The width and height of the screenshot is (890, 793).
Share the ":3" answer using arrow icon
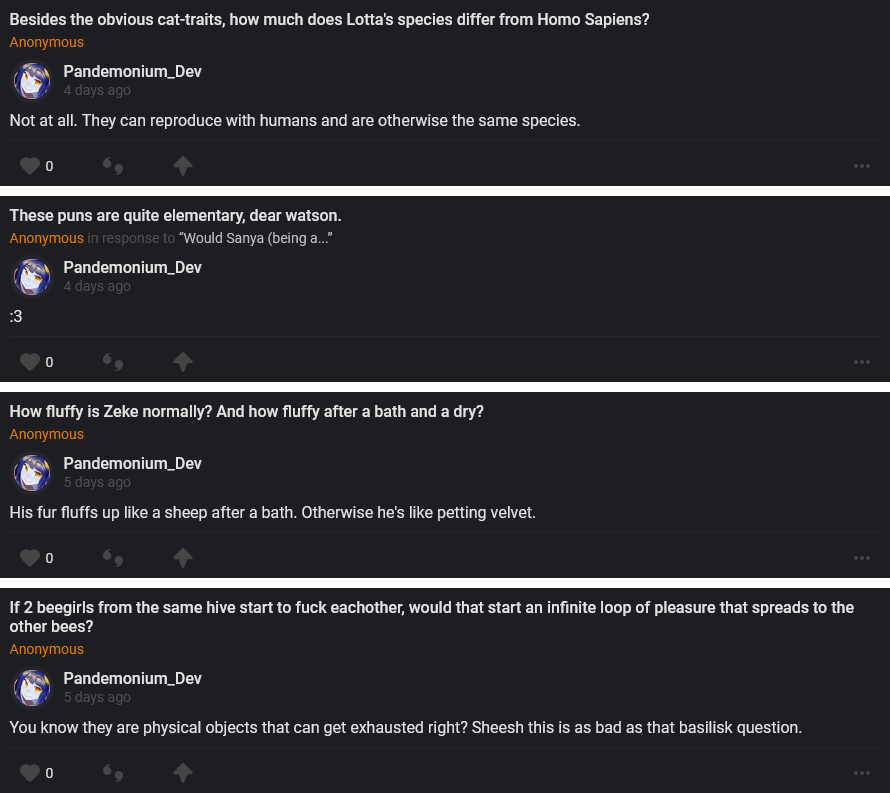(x=183, y=362)
